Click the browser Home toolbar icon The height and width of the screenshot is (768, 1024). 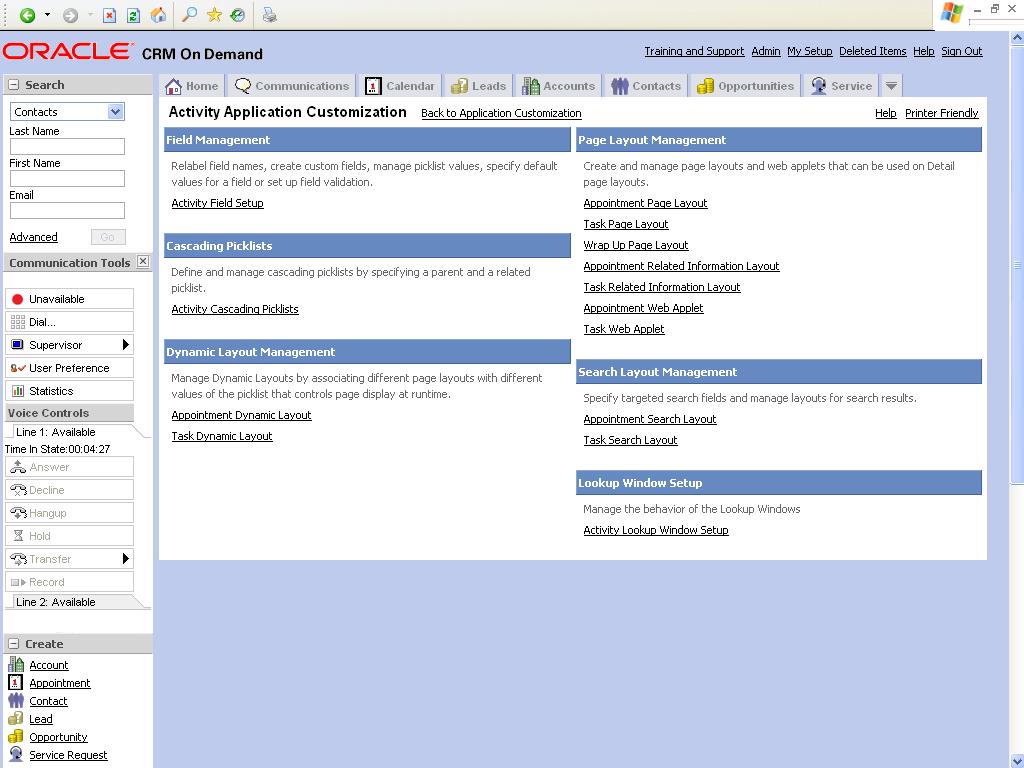pyautogui.click(x=158, y=15)
